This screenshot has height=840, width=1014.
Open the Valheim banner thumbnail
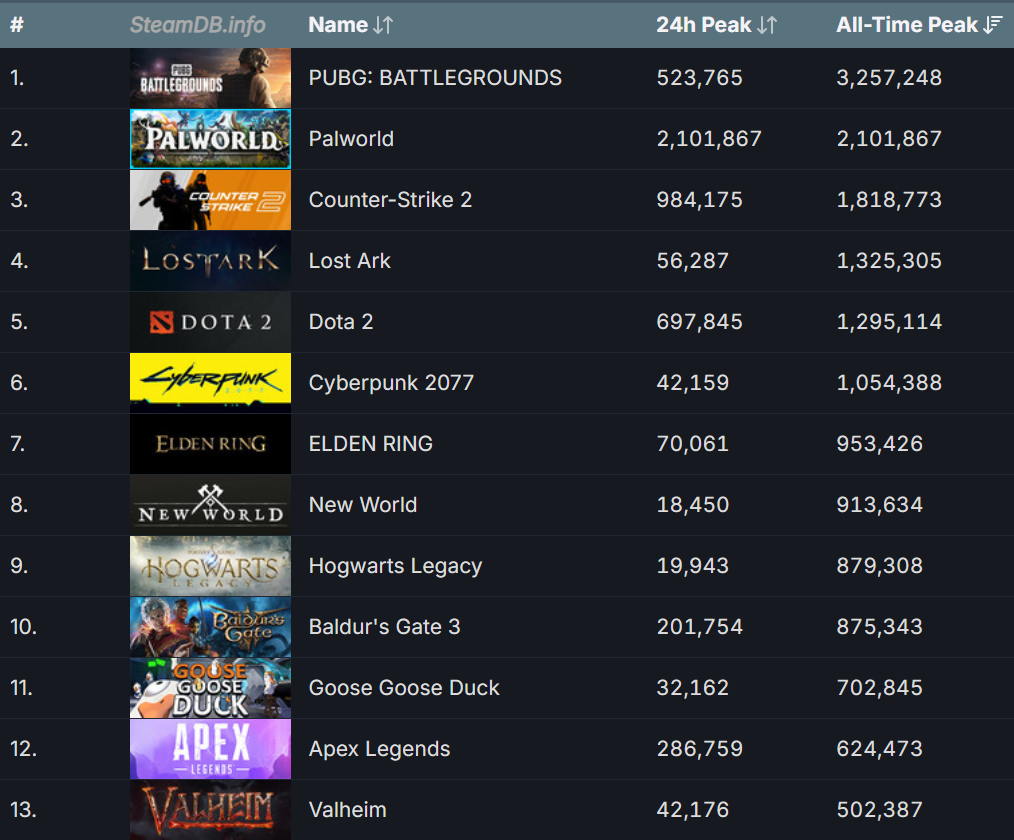click(x=210, y=810)
